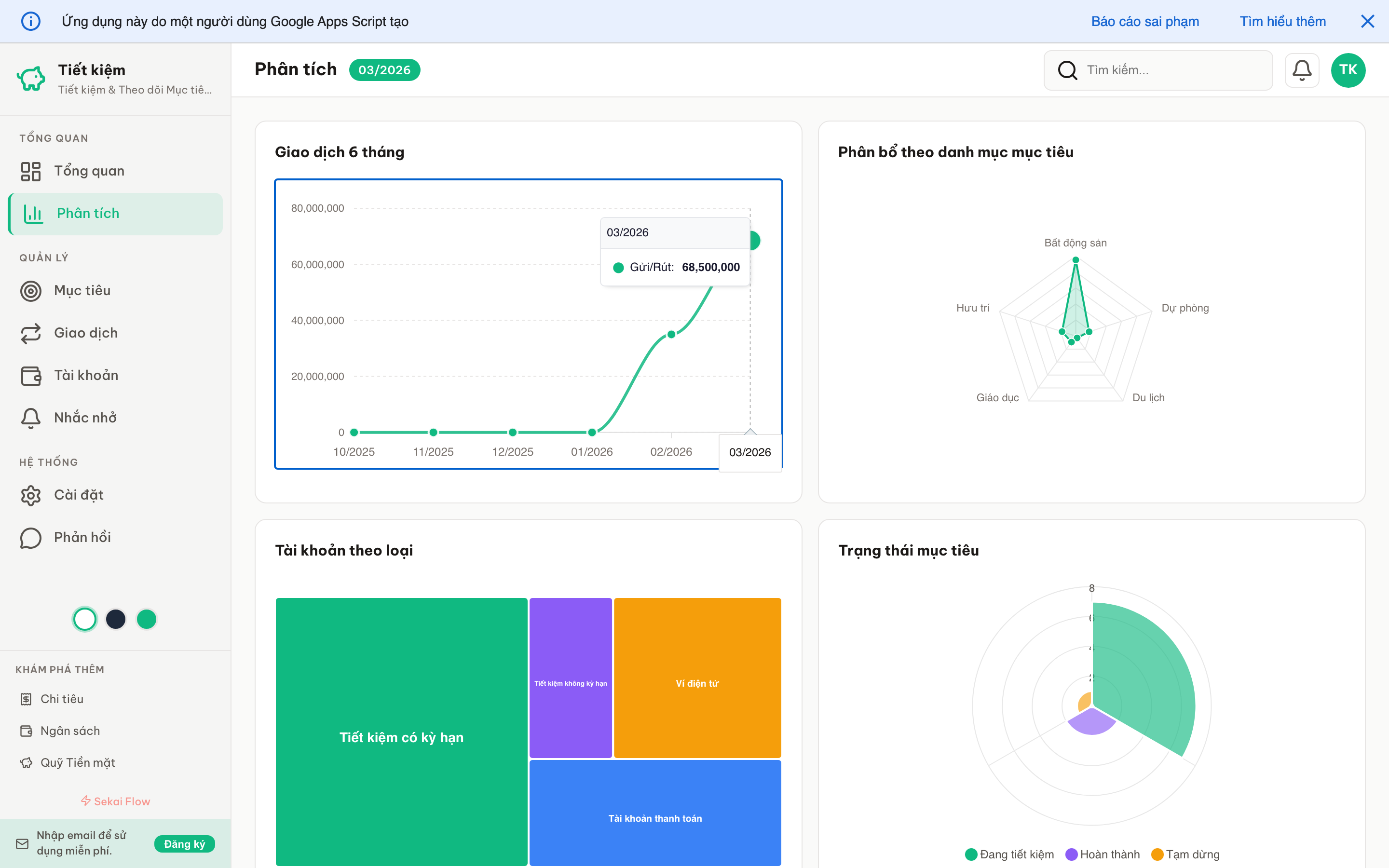Select the white light theme swatch

pos(85,619)
